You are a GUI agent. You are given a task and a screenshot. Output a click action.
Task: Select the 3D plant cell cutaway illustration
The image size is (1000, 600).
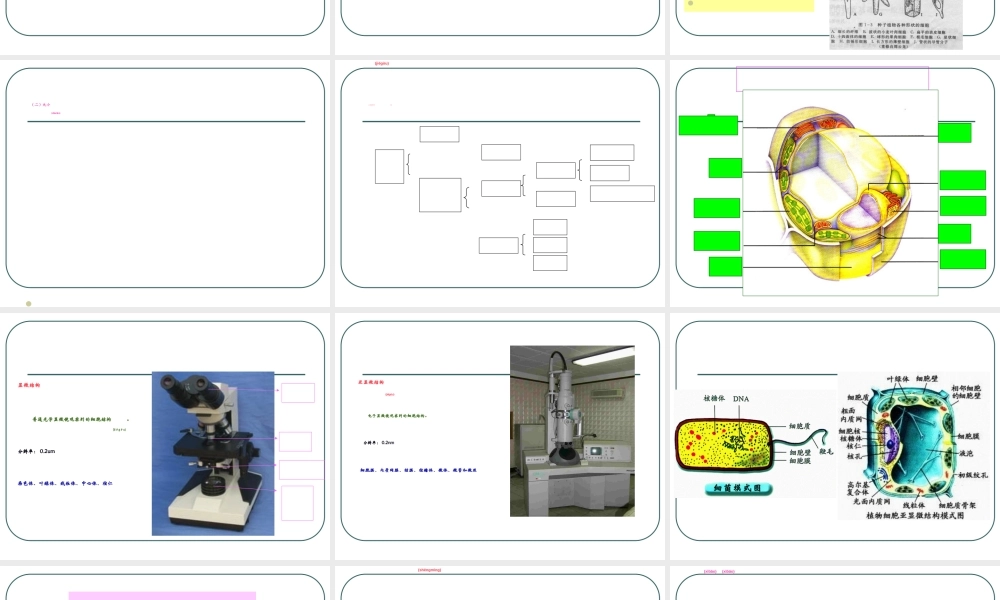click(840, 193)
